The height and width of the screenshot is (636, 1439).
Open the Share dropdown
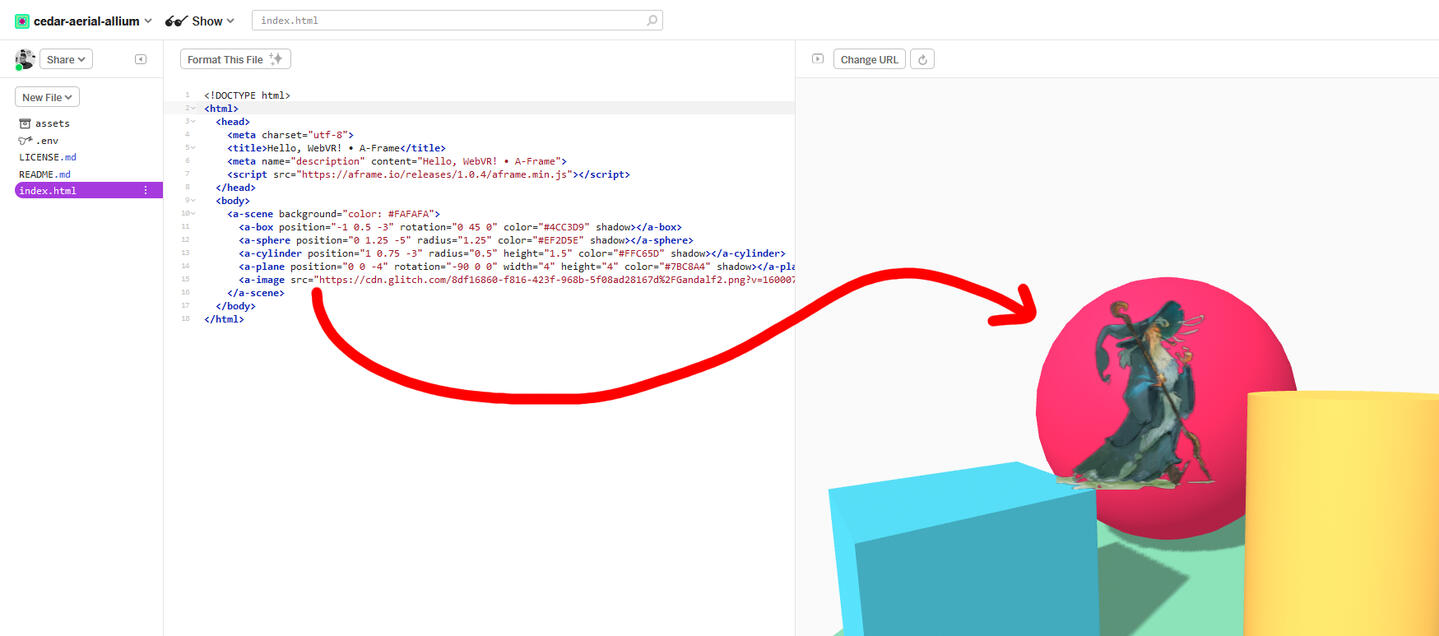pos(66,60)
